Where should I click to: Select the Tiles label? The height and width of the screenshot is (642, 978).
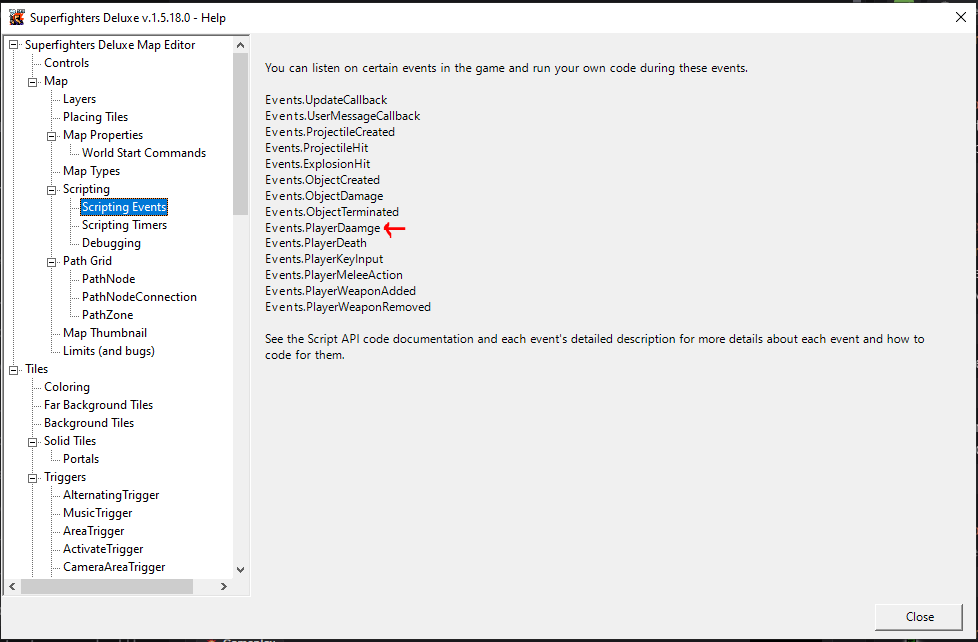[x=37, y=369]
